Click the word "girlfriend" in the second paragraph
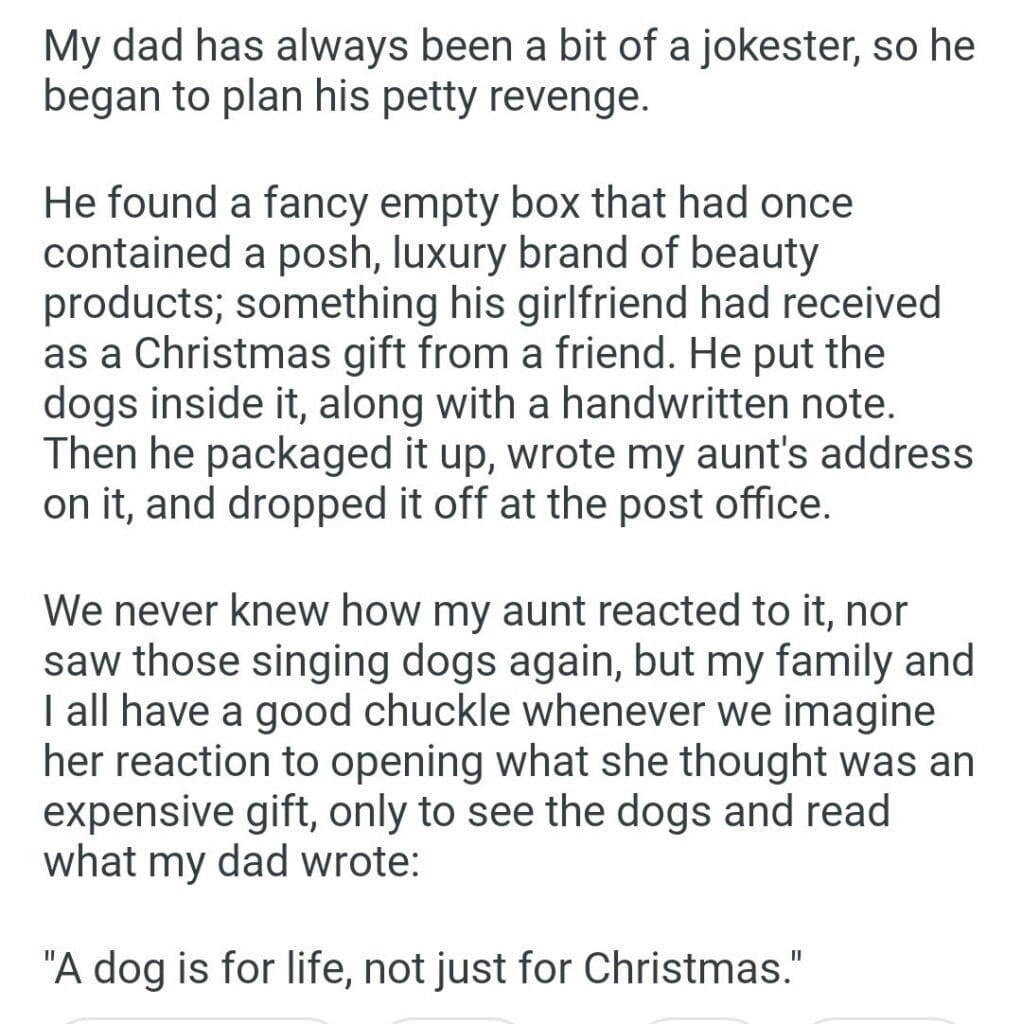This screenshot has height=1024, width=1022. coord(639,304)
